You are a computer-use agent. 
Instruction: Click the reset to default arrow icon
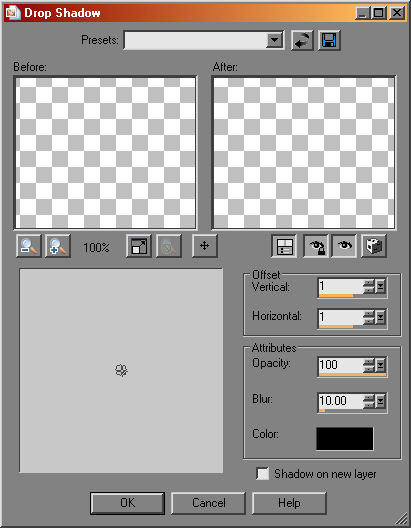(302, 40)
